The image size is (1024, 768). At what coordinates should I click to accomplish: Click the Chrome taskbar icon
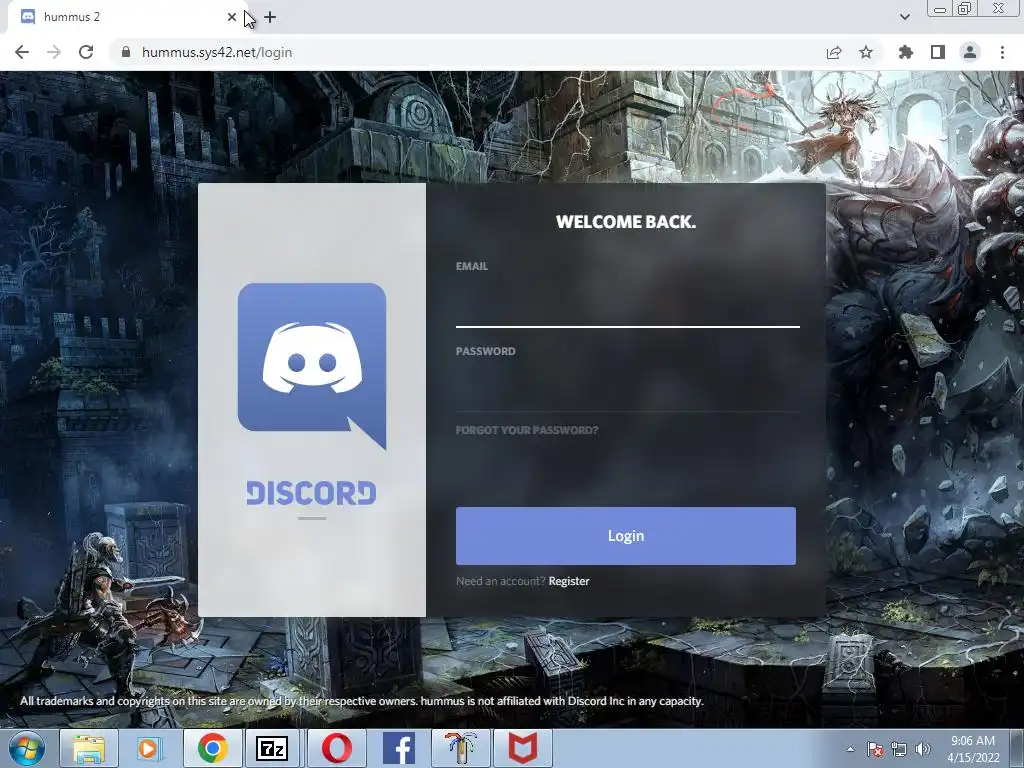(x=213, y=748)
